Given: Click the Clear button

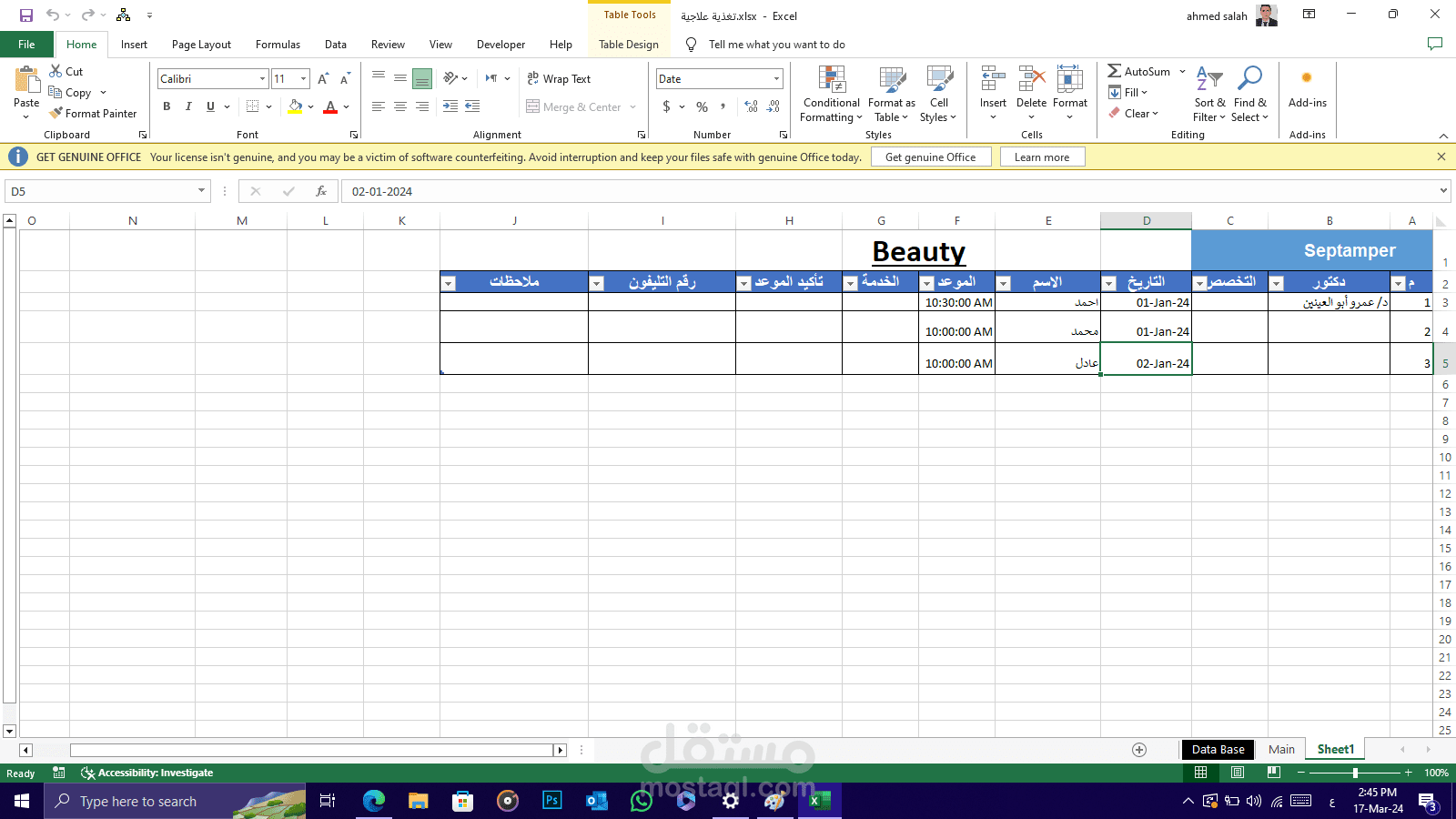Looking at the screenshot, I should pos(1134,113).
